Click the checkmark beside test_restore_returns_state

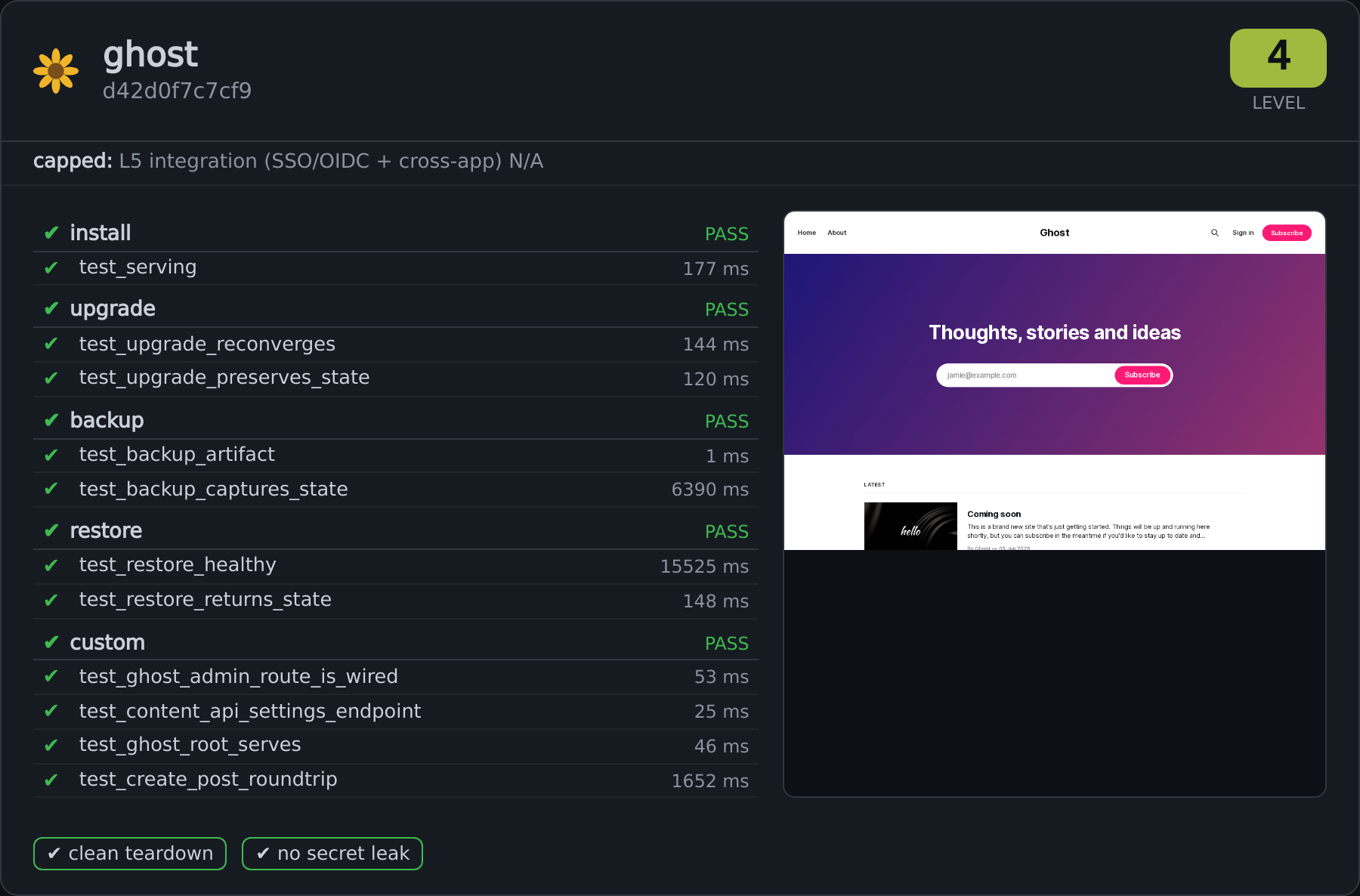click(51, 600)
